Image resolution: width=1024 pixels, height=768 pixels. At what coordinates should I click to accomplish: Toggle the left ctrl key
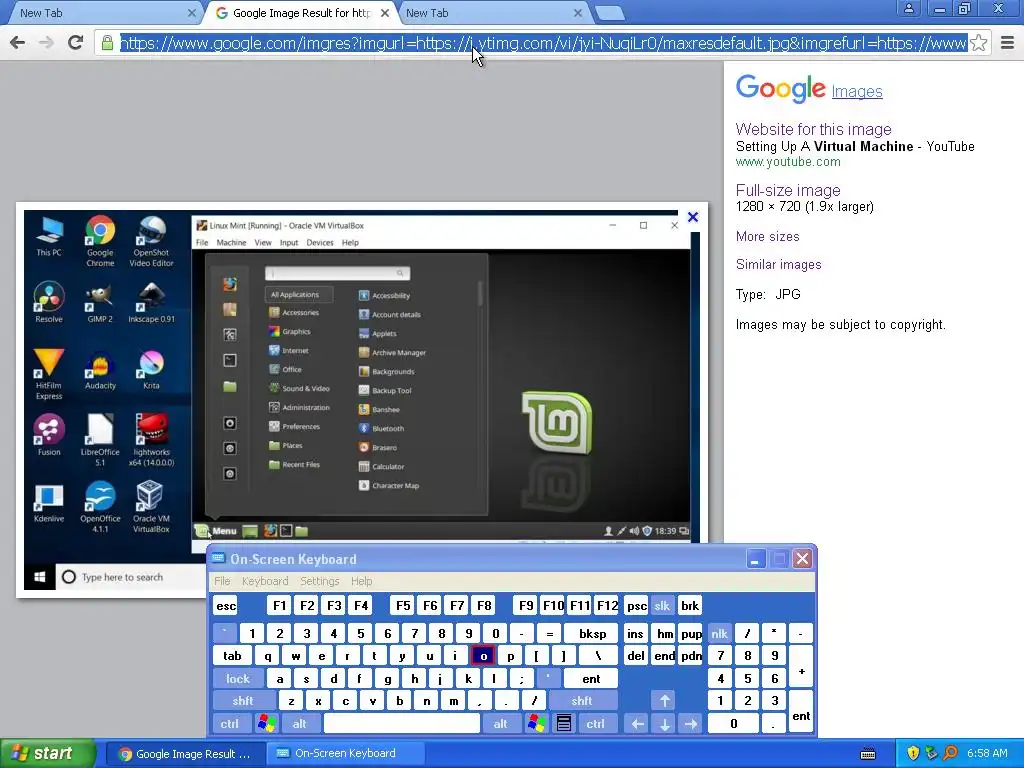tap(229, 724)
